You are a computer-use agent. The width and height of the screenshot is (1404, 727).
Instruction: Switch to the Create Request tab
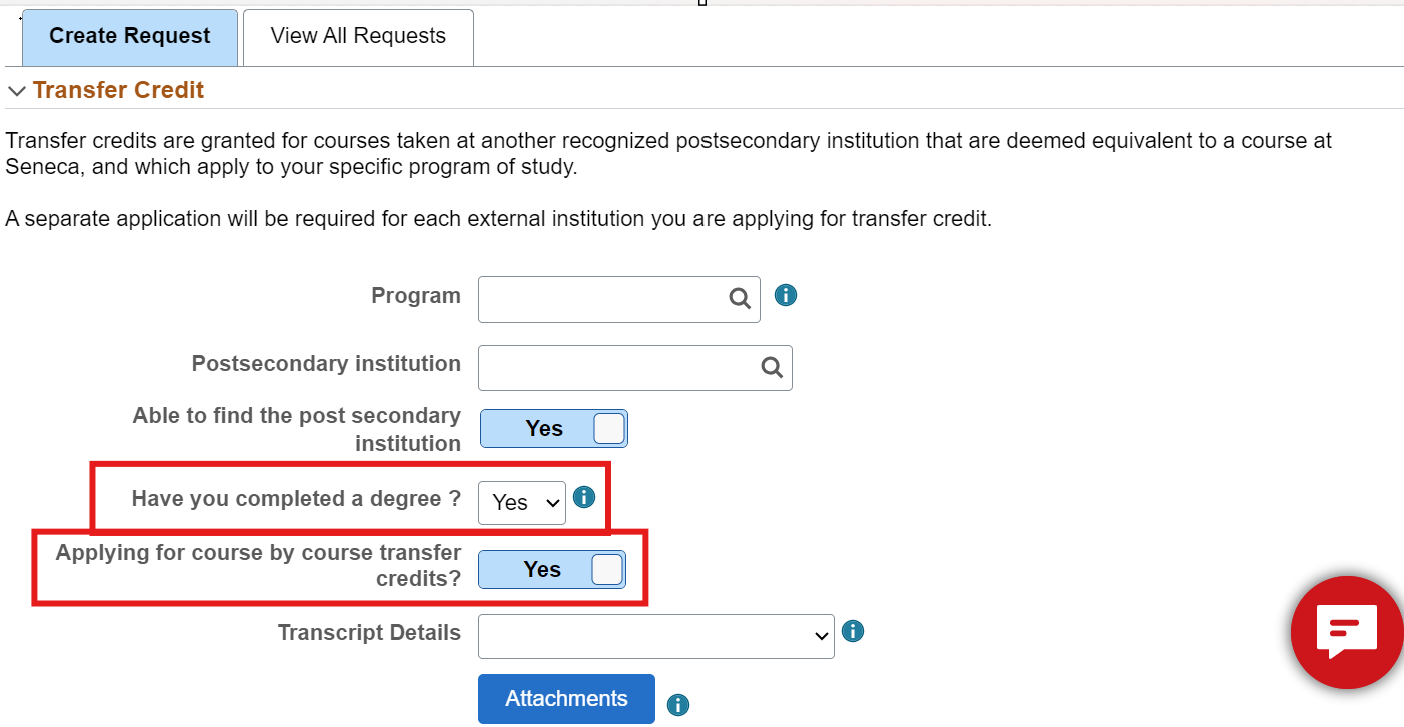point(130,37)
